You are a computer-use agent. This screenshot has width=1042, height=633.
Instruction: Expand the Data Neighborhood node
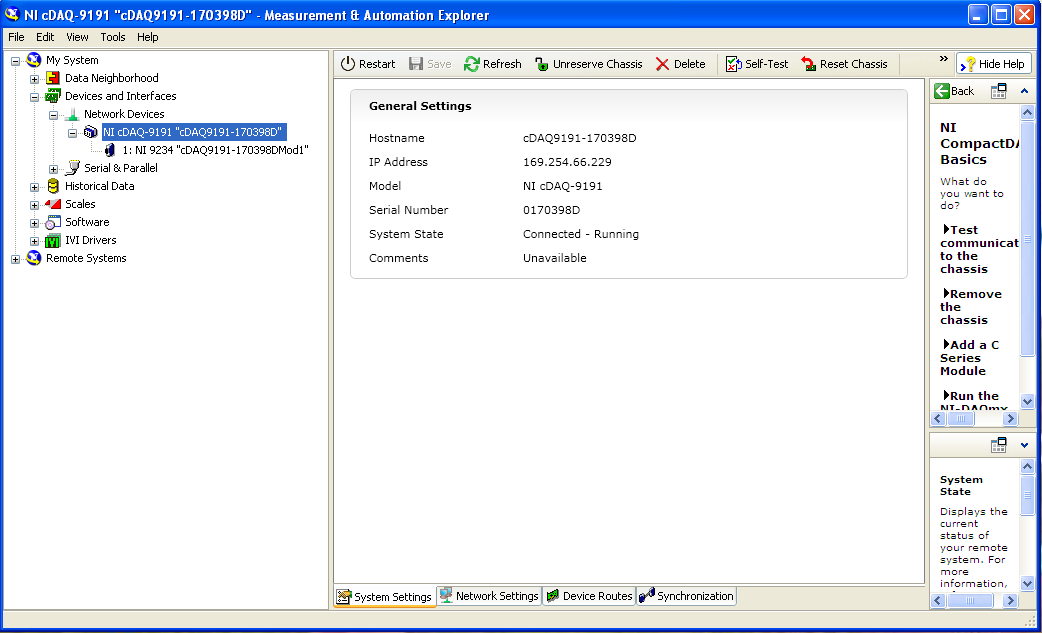pos(35,79)
